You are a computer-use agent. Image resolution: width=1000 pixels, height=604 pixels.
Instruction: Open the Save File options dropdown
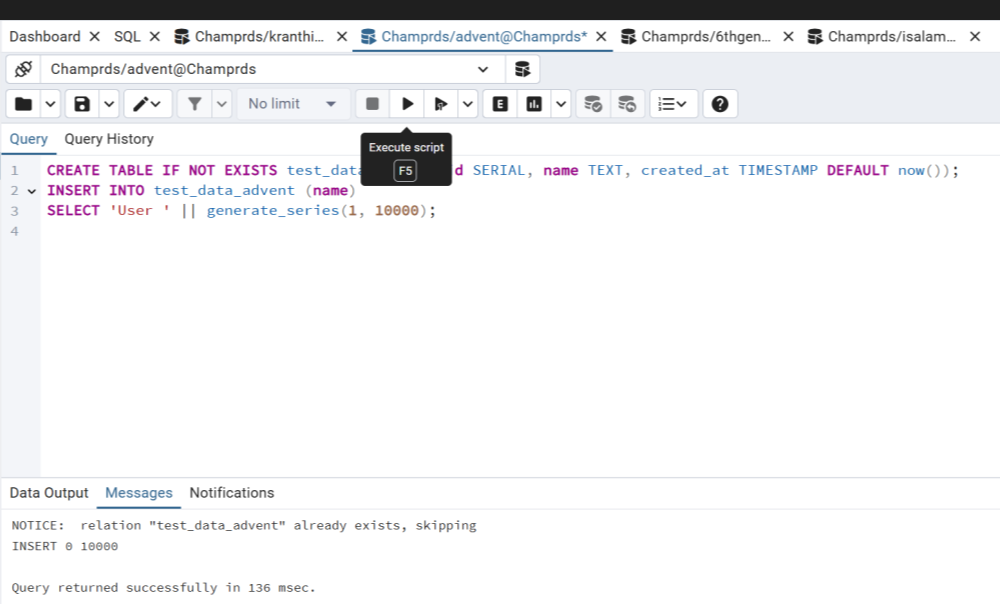tap(109, 104)
